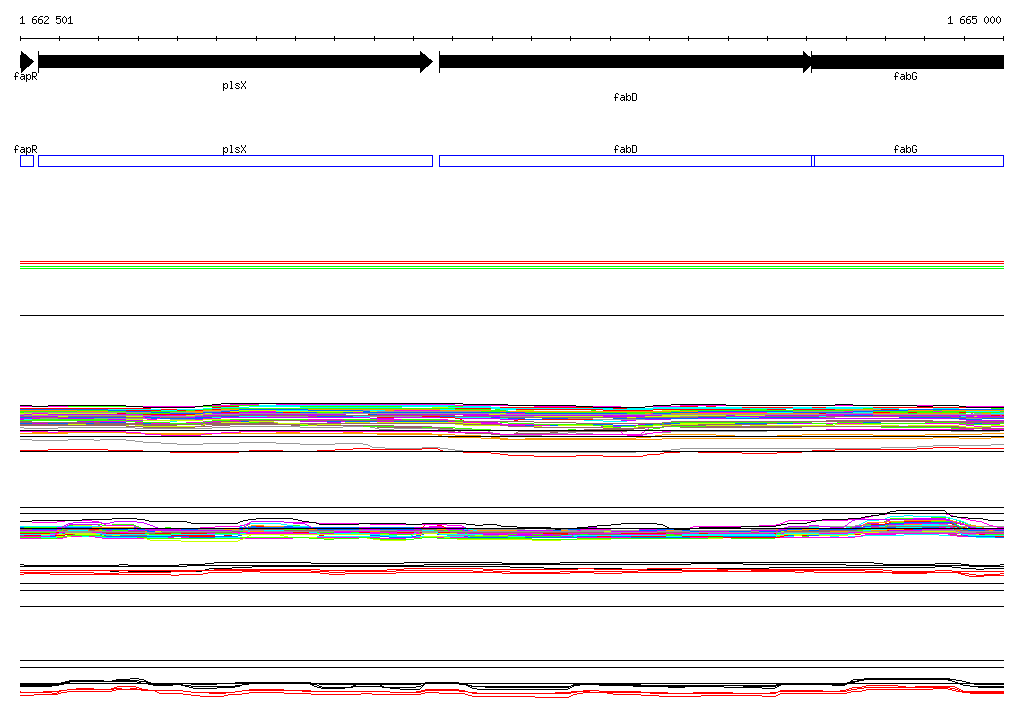
Task: Select the fabD blue outlined box
Action: [x=625, y=161]
